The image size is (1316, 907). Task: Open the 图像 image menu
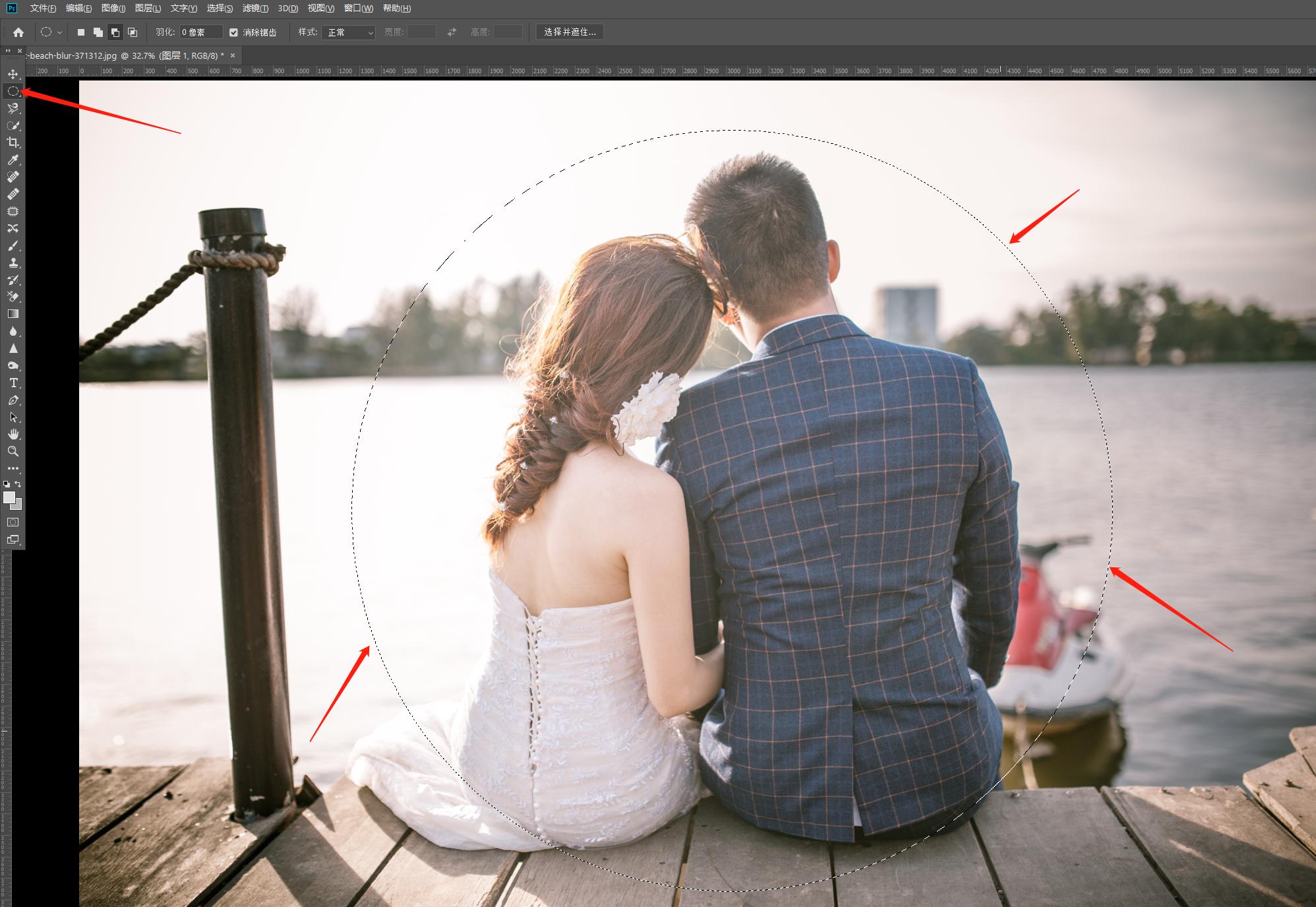coord(113,8)
